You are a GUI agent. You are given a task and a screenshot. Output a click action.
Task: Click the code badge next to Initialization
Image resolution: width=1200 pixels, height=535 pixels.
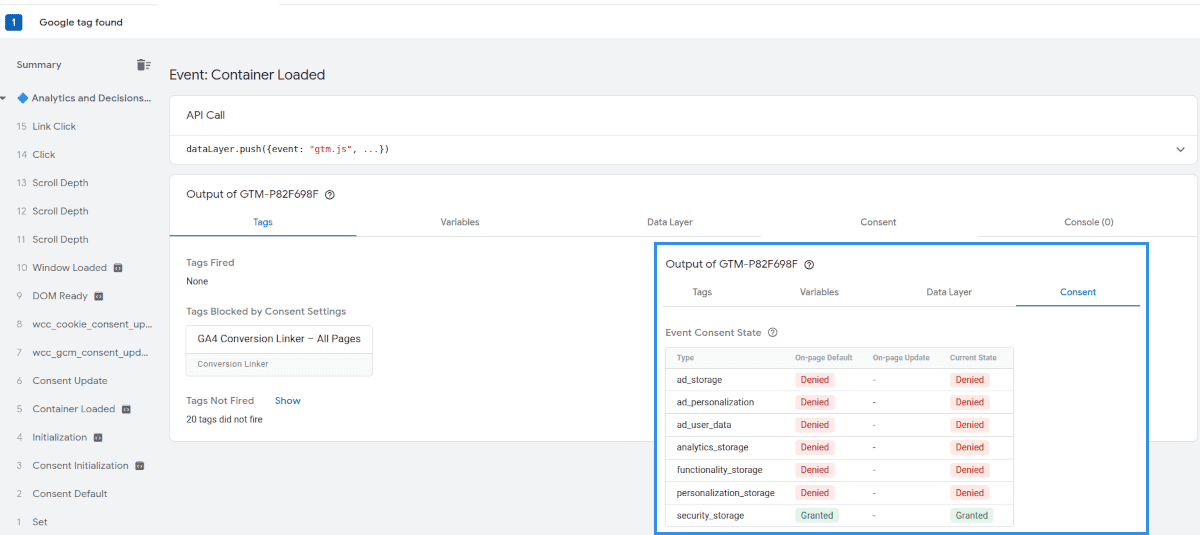(x=97, y=437)
